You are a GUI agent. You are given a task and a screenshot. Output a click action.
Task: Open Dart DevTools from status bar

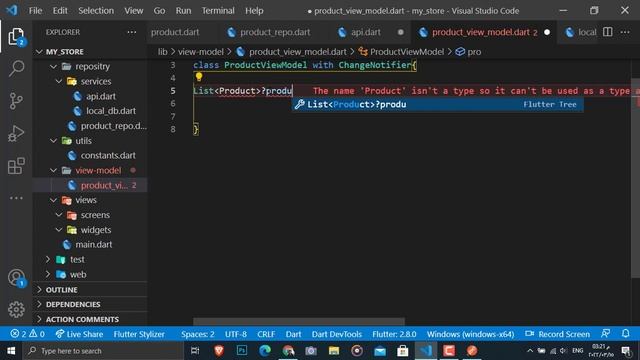(337, 334)
